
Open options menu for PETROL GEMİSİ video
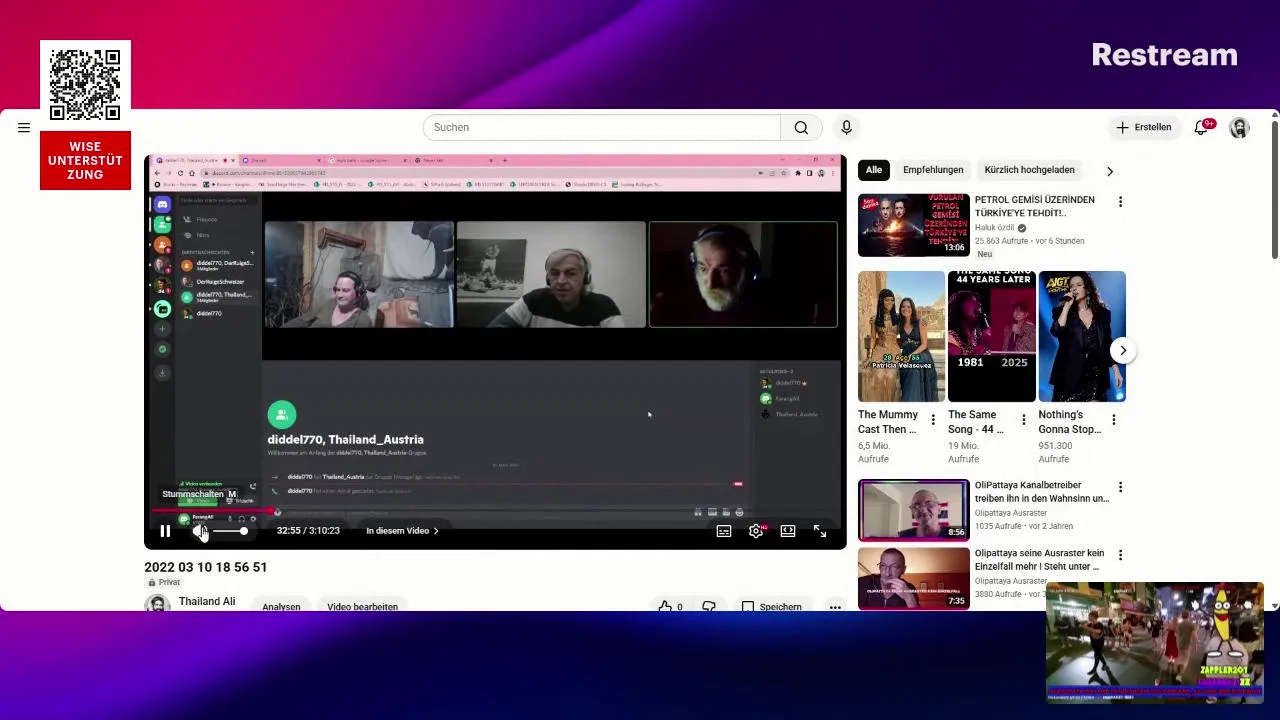[x=1120, y=202]
